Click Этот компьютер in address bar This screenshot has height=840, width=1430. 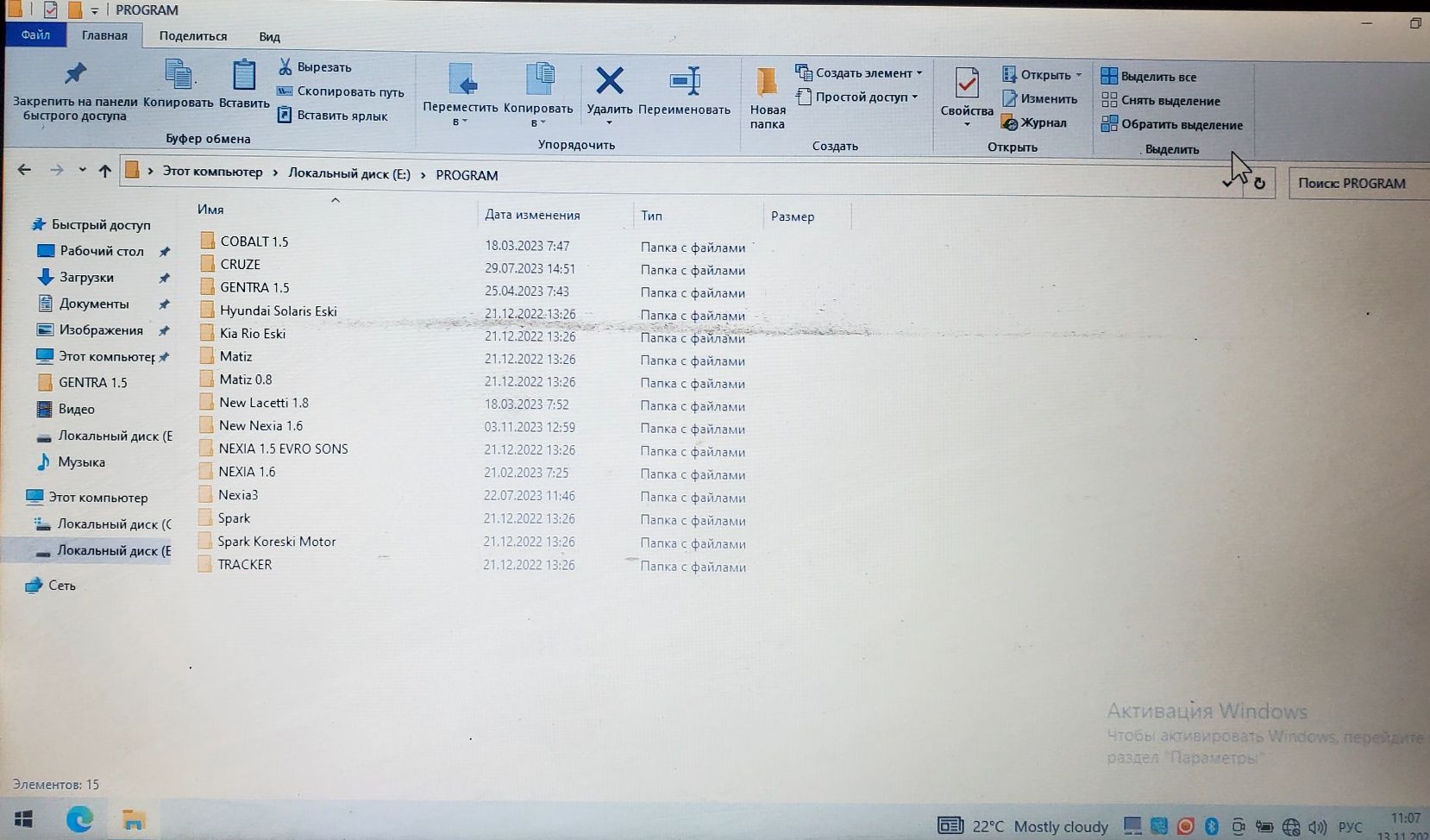[x=213, y=172]
